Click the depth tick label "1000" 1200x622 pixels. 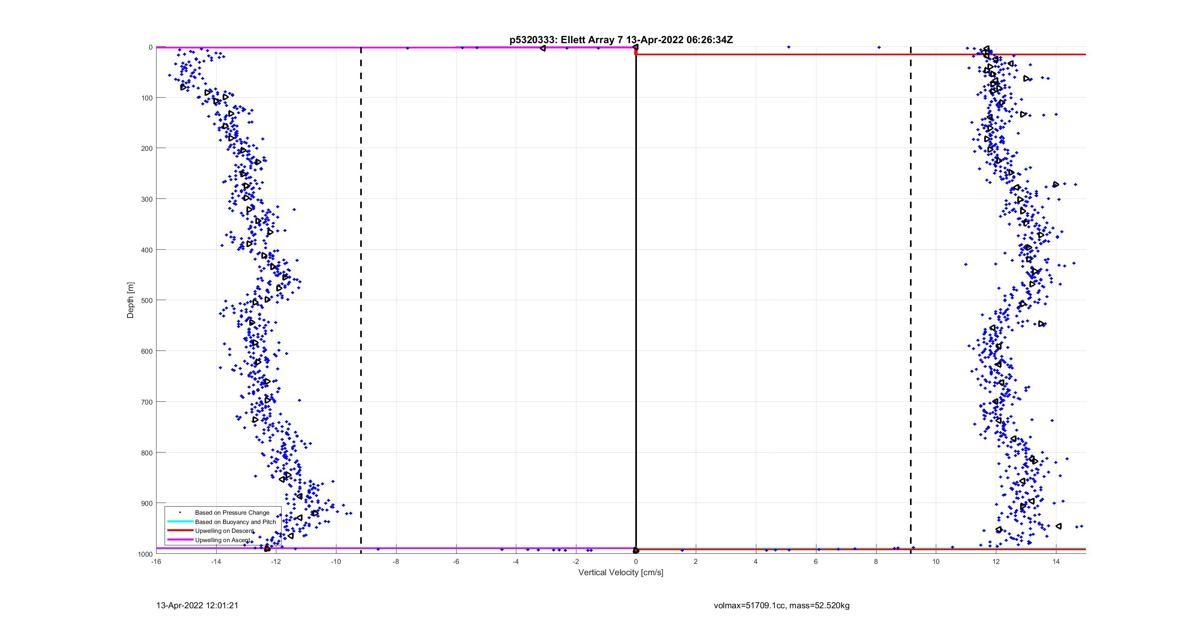[145, 554]
